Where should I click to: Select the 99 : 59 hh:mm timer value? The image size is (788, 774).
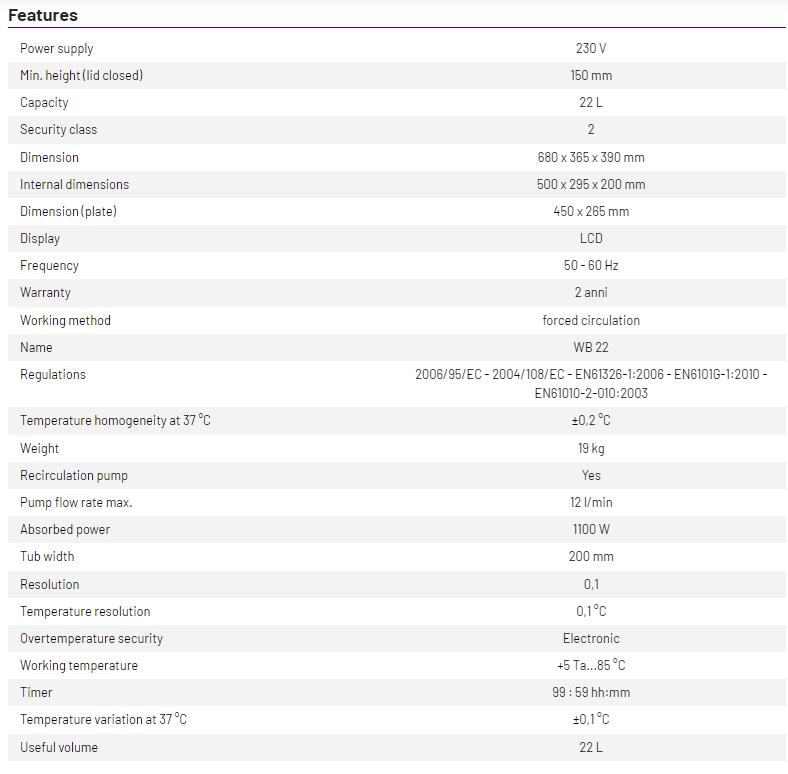591,693
